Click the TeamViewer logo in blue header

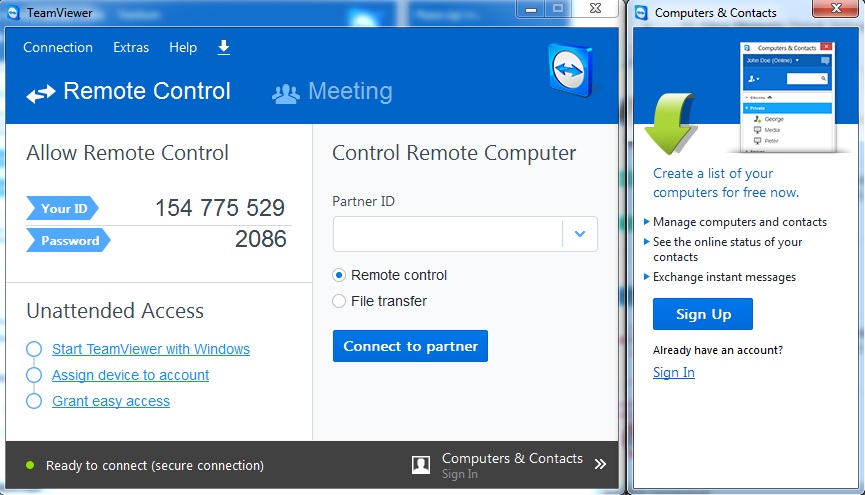[x=572, y=70]
